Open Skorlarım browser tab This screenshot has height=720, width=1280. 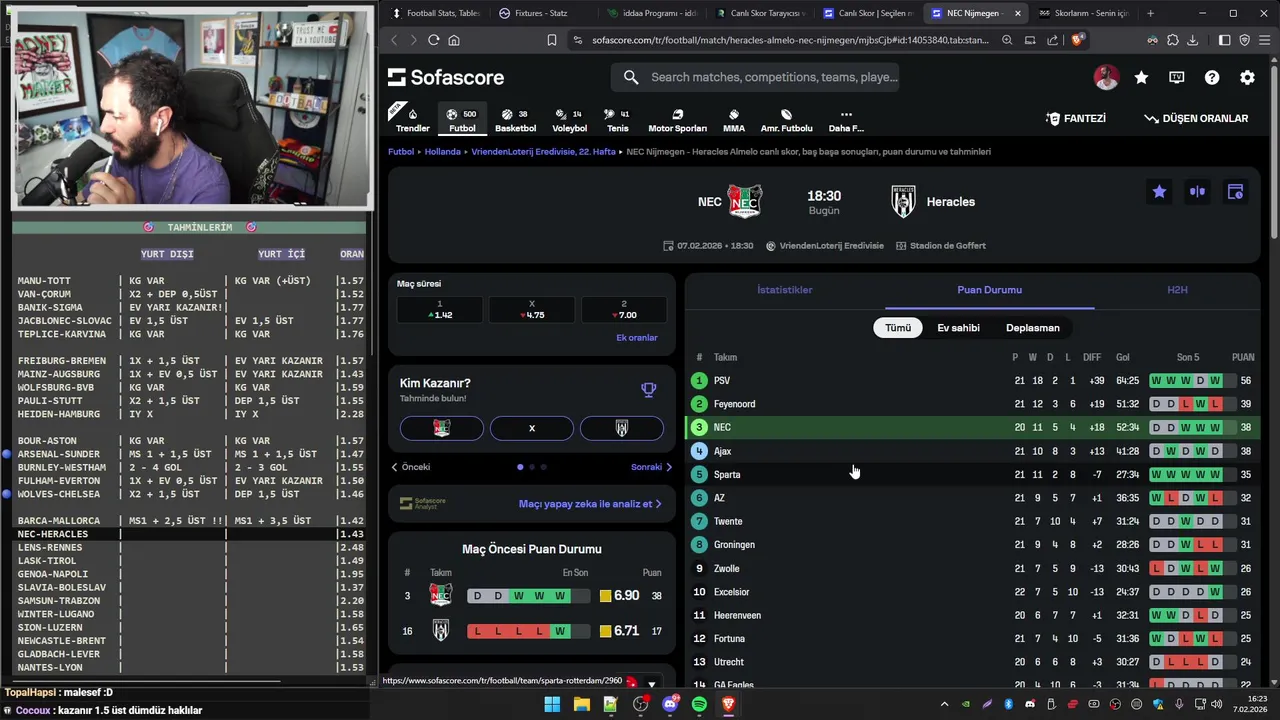(x=1083, y=13)
